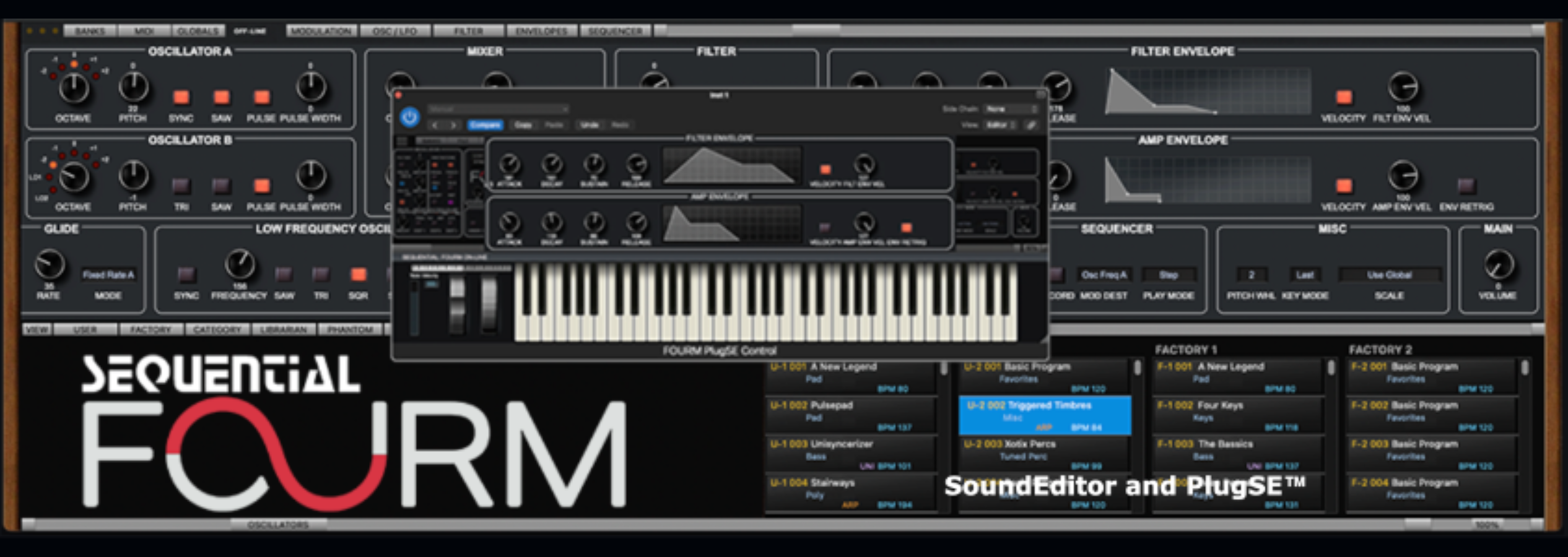Click the Glide Rate knob
The height and width of the screenshot is (557, 1568).
(x=50, y=265)
